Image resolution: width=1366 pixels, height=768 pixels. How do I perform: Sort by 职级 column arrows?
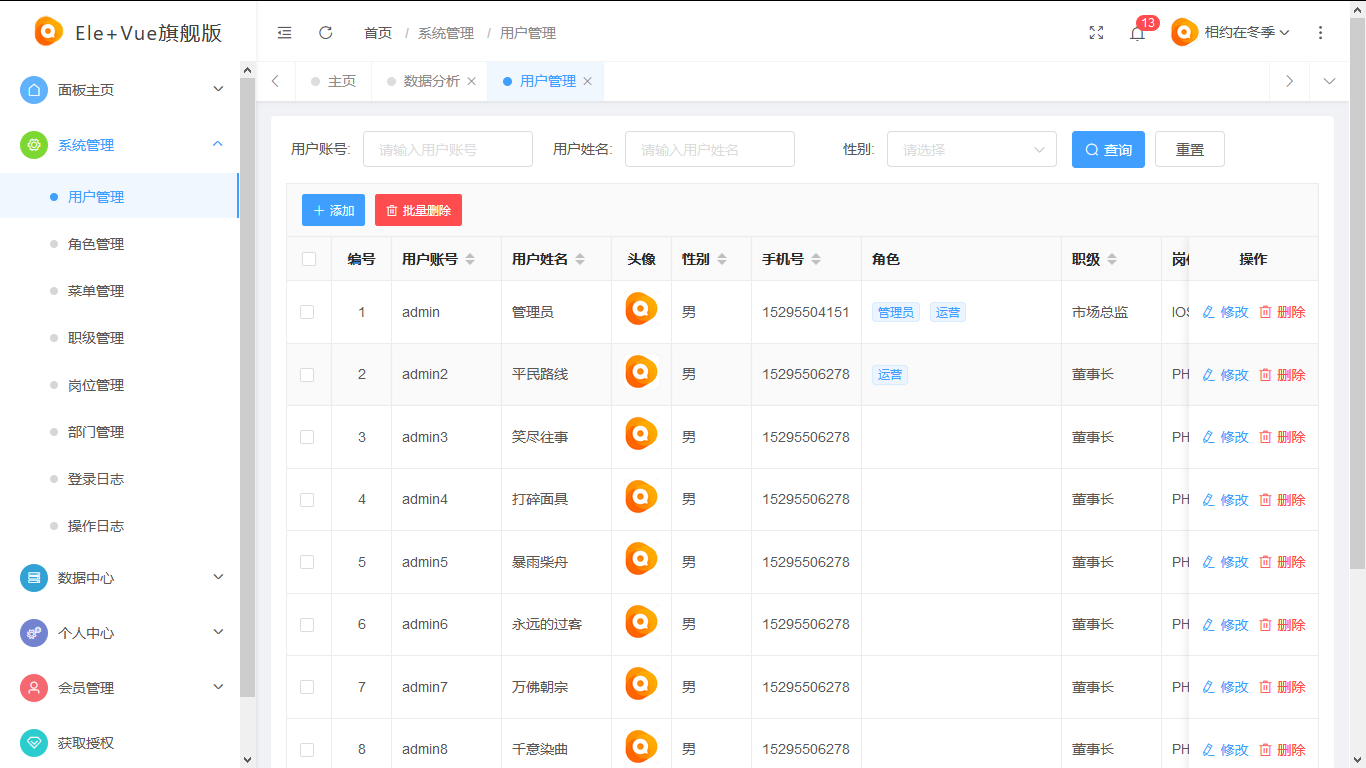click(1112, 259)
